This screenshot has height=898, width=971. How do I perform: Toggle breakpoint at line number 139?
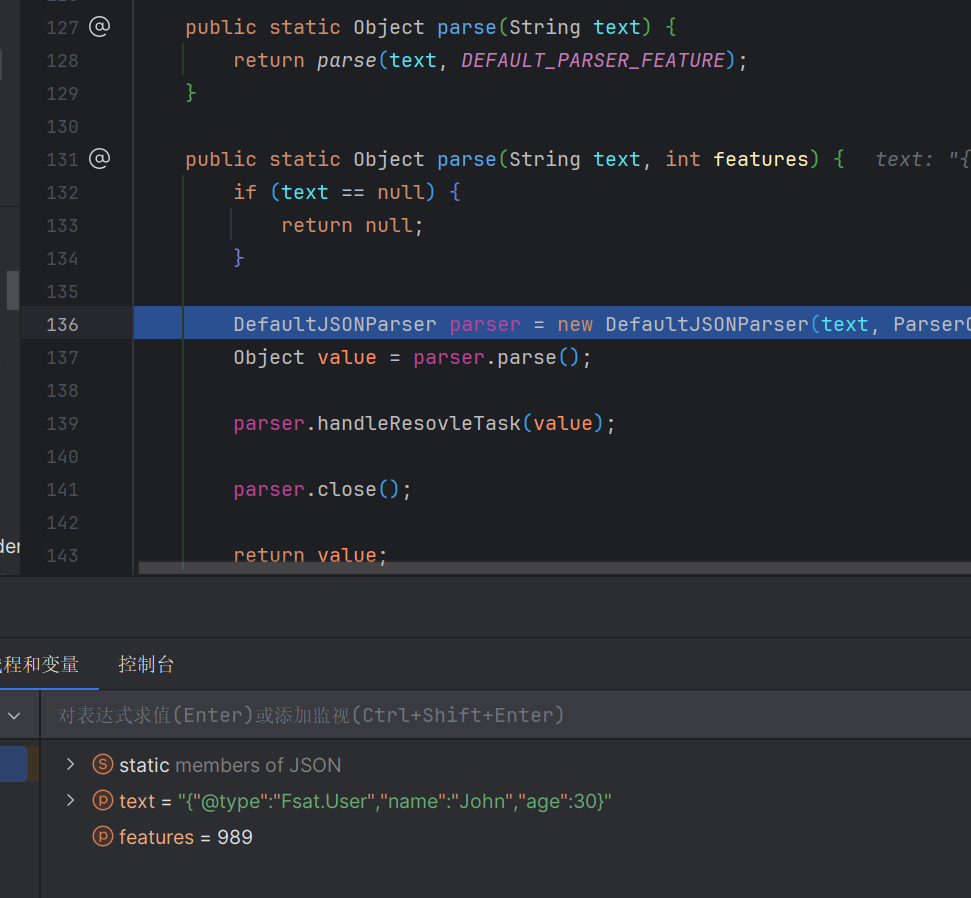coord(62,423)
